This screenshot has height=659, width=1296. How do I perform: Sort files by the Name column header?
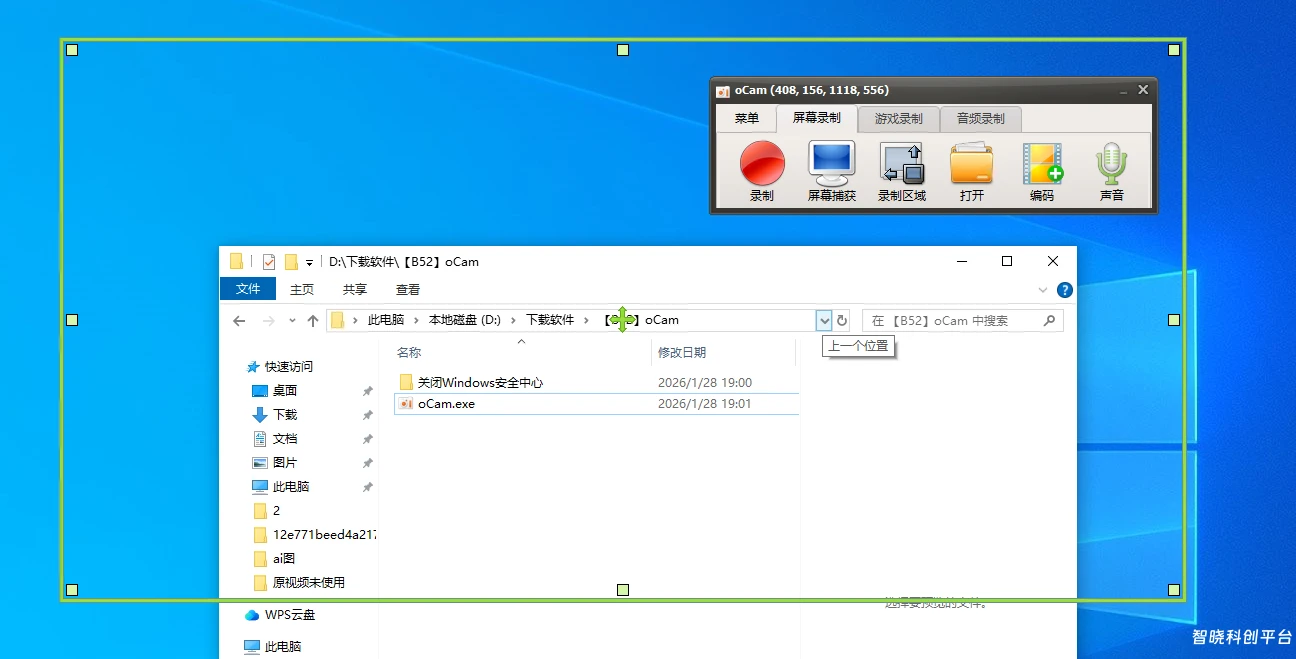(409, 352)
